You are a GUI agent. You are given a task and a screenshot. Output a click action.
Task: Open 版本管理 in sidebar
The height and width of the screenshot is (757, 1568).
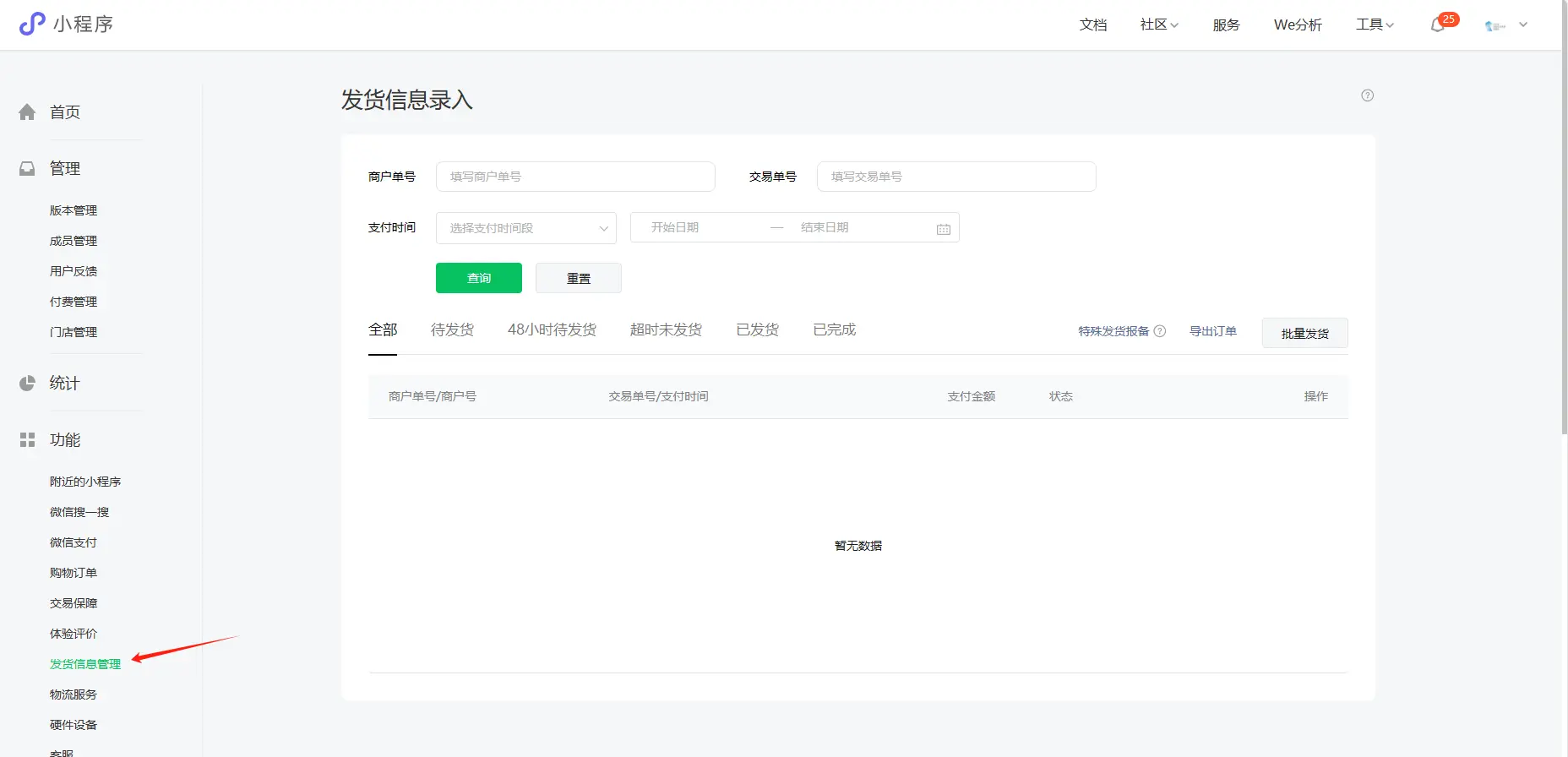tap(73, 210)
